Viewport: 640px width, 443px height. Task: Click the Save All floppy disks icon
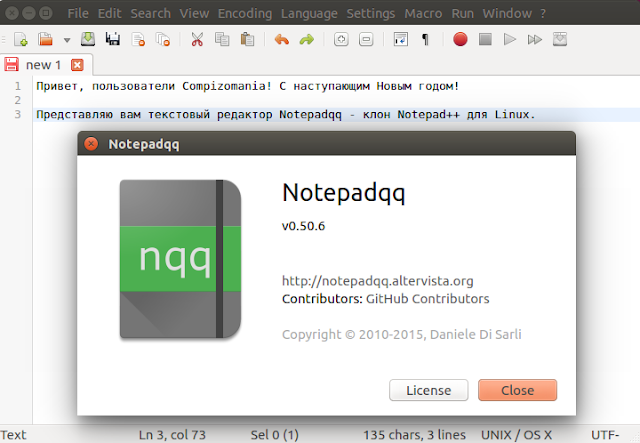point(113,40)
